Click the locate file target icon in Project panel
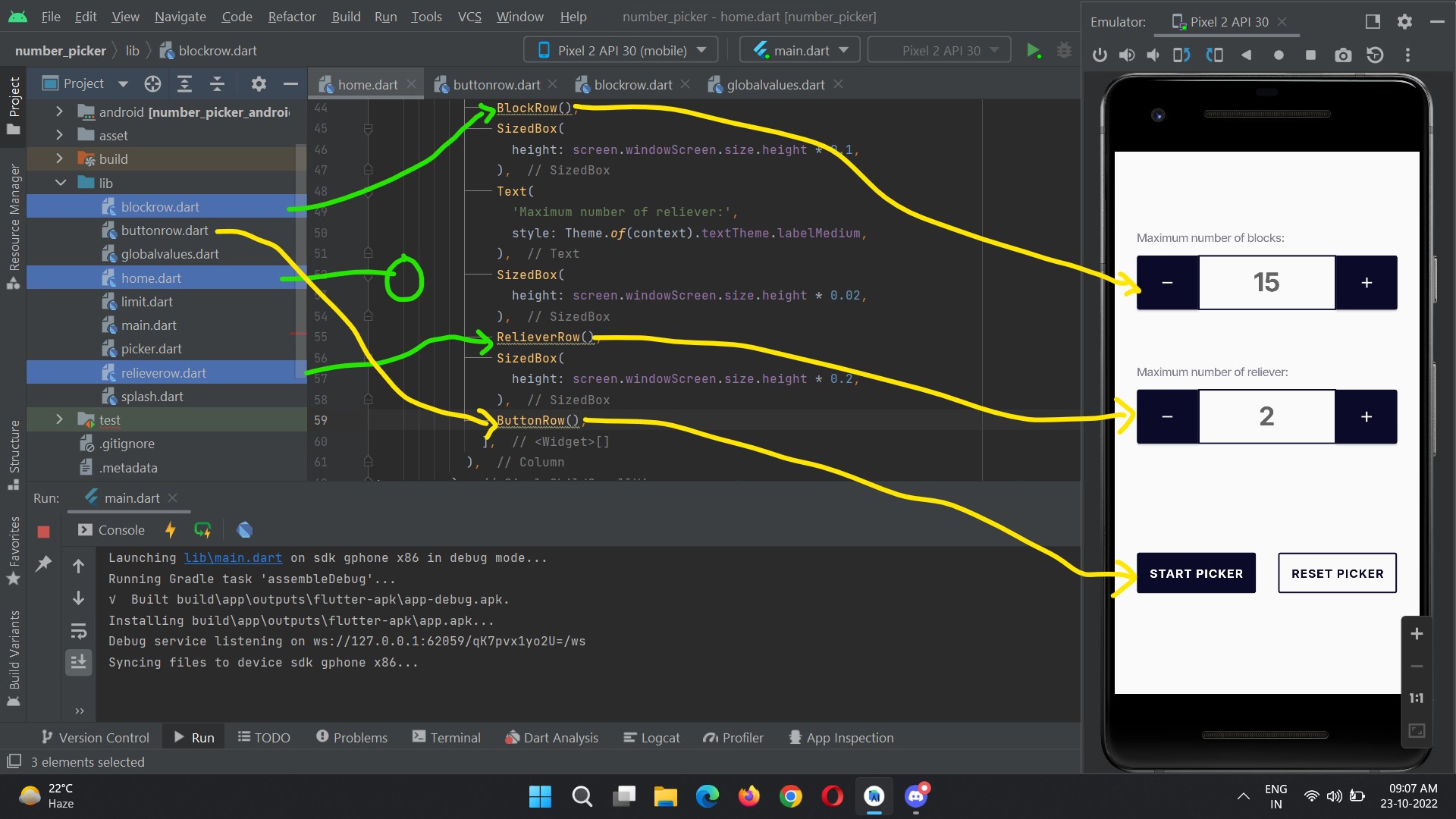Viewport: 1456px width, 819px height. click(152, 83)
